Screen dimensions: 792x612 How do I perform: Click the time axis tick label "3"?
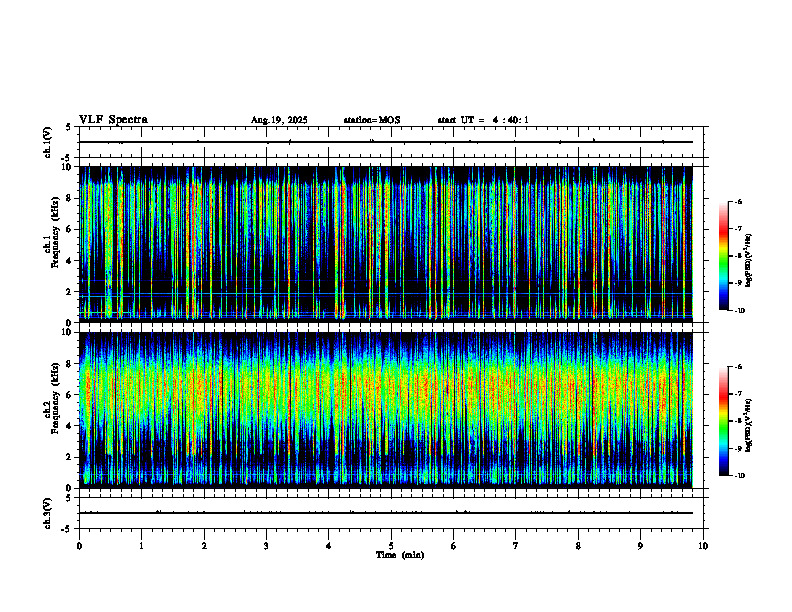pos(266,546)
